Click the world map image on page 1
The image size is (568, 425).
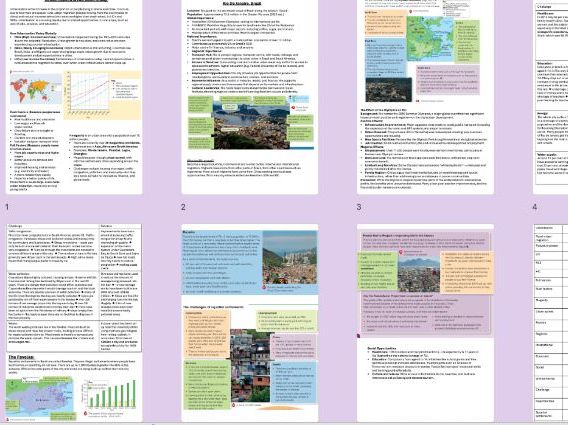(x=36, y=88)
